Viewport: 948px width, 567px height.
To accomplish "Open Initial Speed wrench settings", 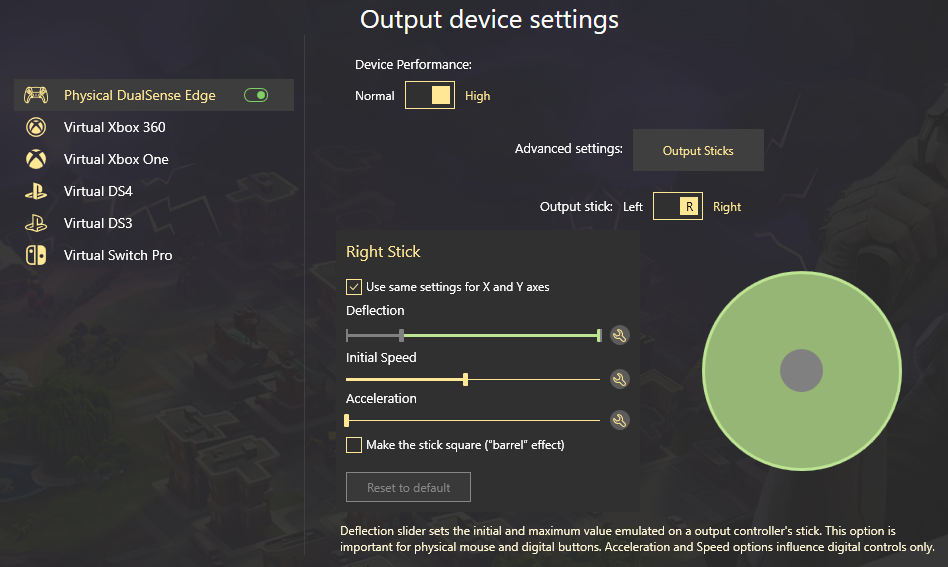I will tap(619, 379).
